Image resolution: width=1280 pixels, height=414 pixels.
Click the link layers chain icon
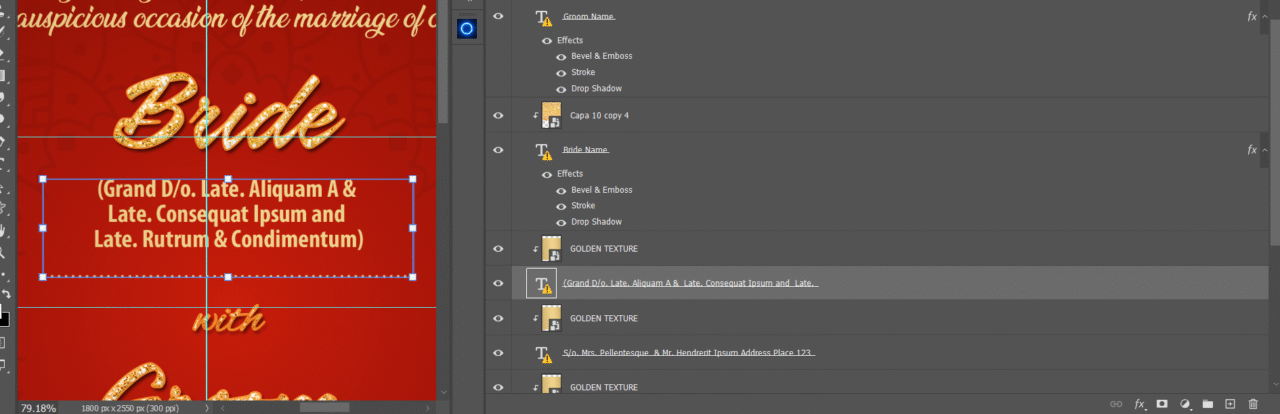(x=1116, y=404)
